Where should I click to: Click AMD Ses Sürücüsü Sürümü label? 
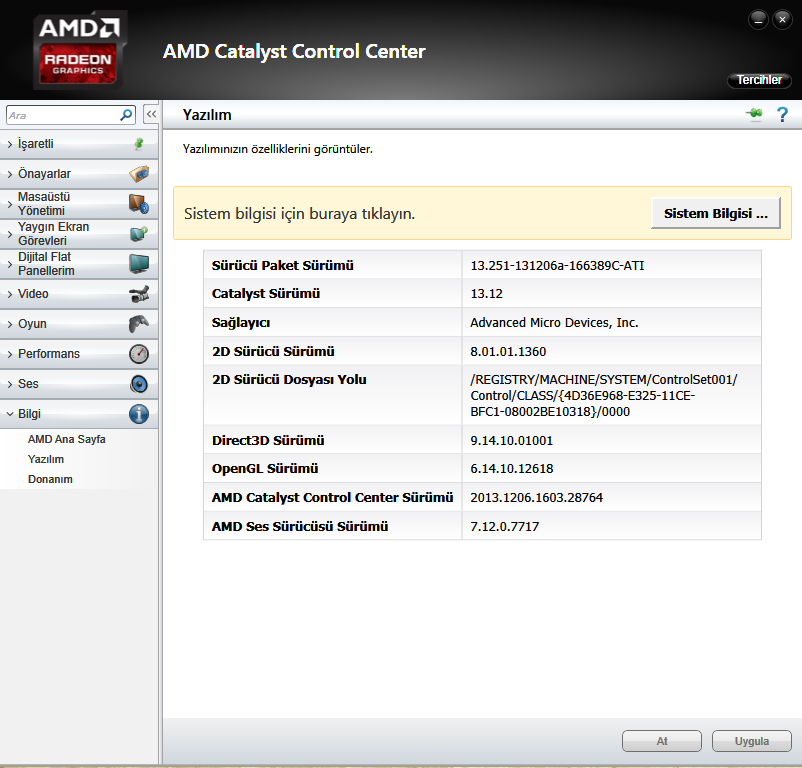point(300,527)
